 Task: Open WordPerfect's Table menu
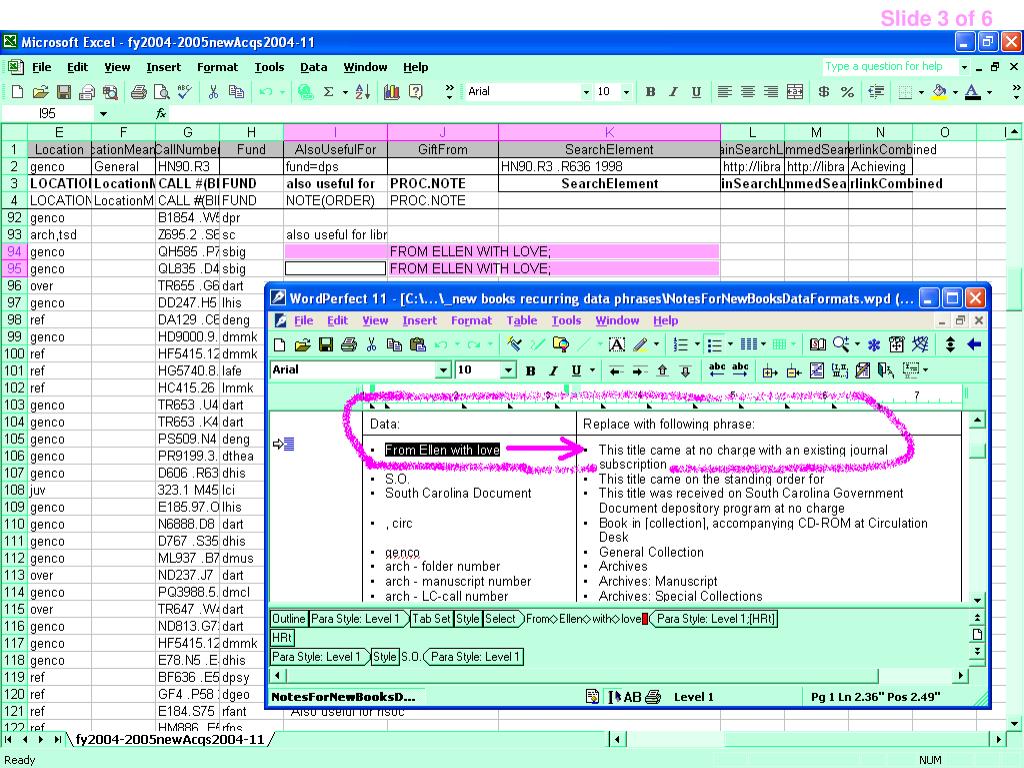(x=522, y=321)
